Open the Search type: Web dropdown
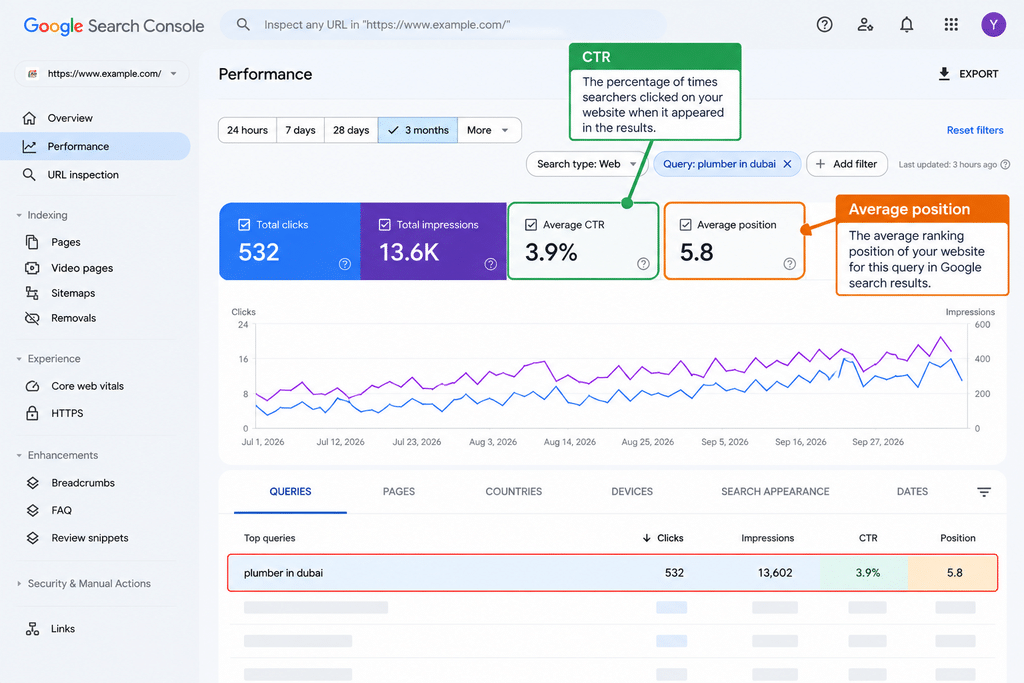 click(586, 164)
